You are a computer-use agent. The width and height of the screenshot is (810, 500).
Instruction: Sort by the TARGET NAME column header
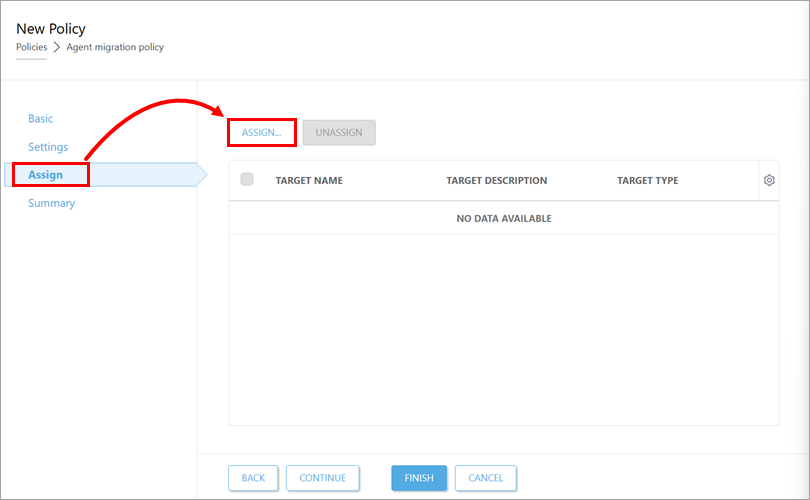(309, 181)
